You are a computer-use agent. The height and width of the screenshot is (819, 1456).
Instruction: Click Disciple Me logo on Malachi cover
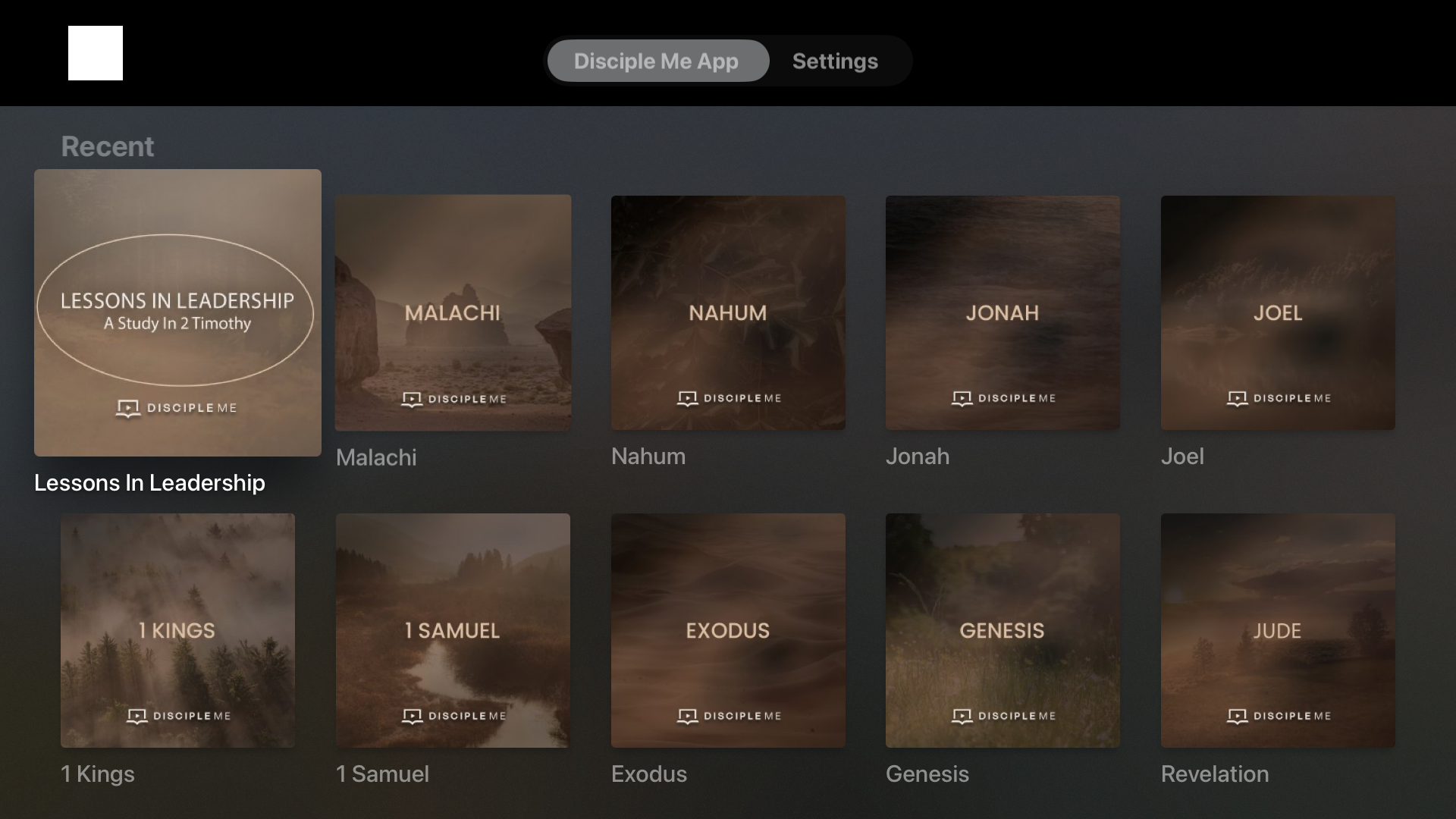[x=453, y=399]
